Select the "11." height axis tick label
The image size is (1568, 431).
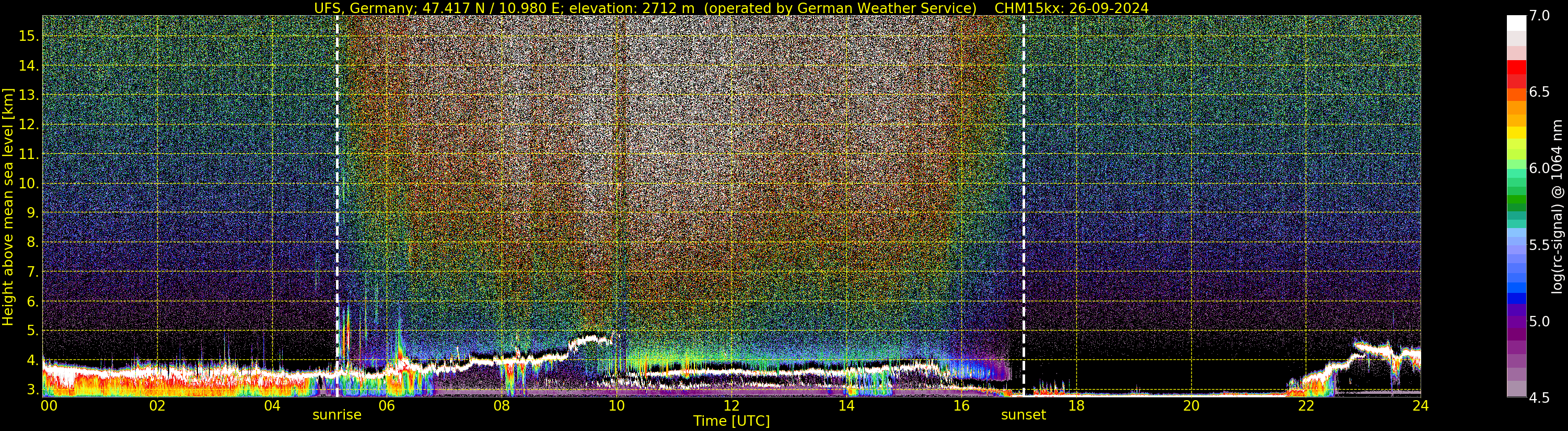click(x=29, y=154)
